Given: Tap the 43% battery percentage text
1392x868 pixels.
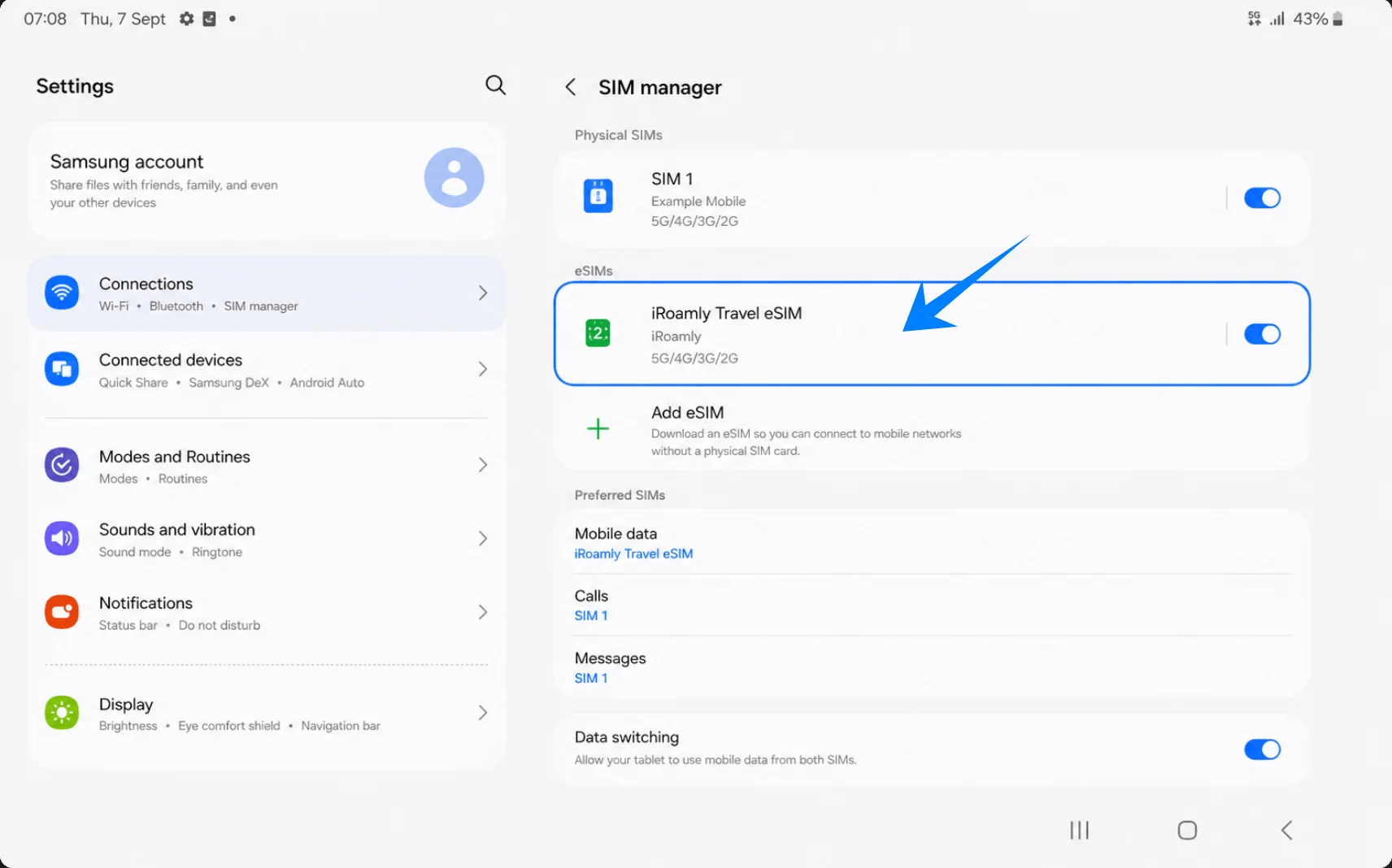Looking at the screenshot, I should tap(1310, 19).
